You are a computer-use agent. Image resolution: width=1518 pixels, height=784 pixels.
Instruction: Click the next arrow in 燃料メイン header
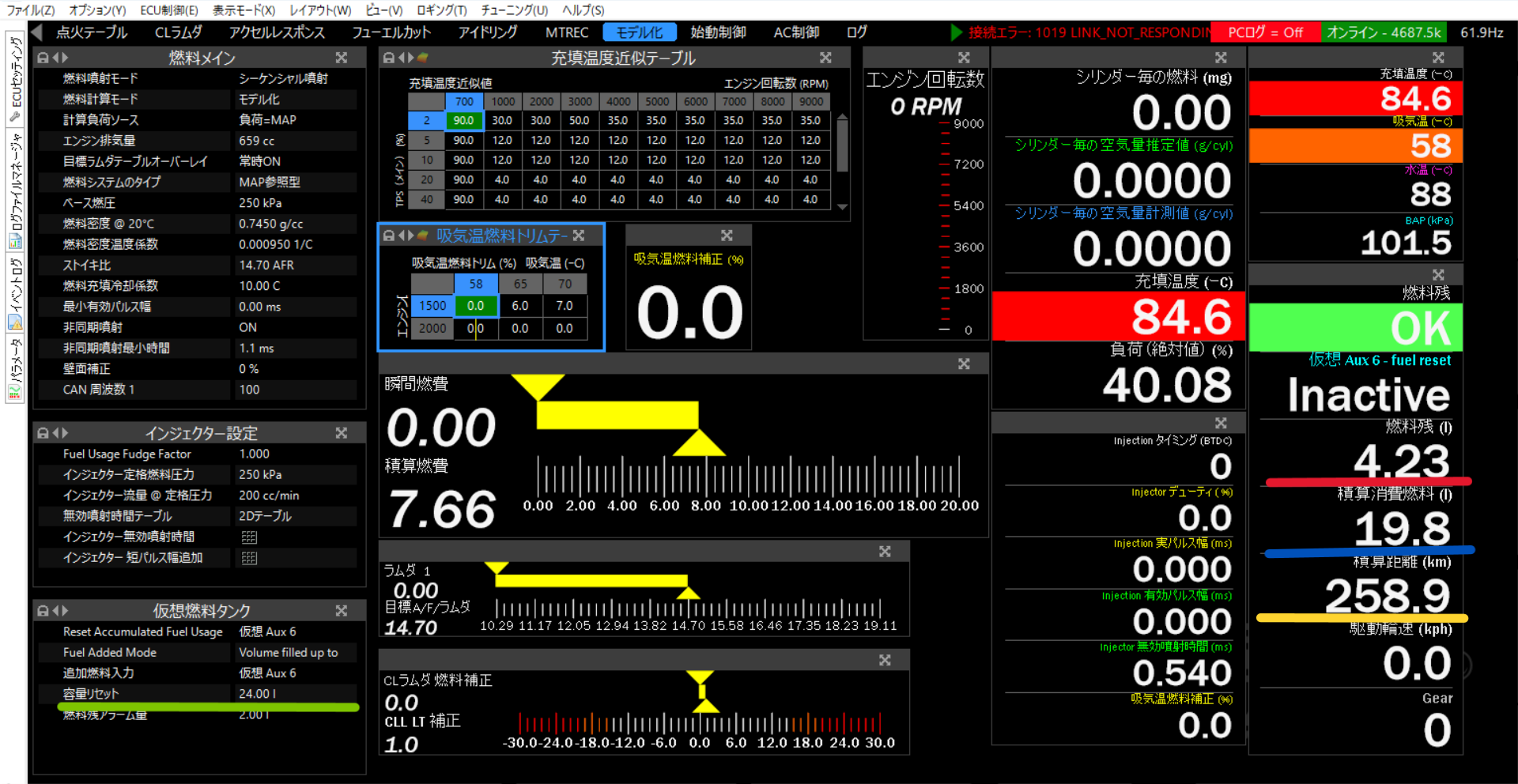pyautogui.click(x=64, y=58)
